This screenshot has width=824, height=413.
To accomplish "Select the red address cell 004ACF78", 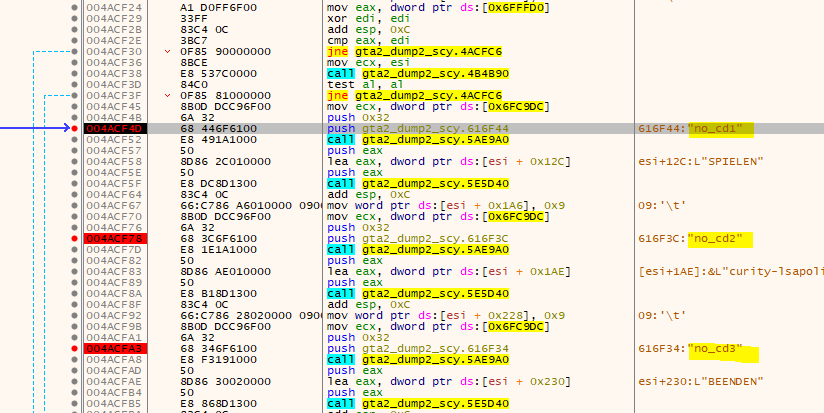I will (115, 239).
